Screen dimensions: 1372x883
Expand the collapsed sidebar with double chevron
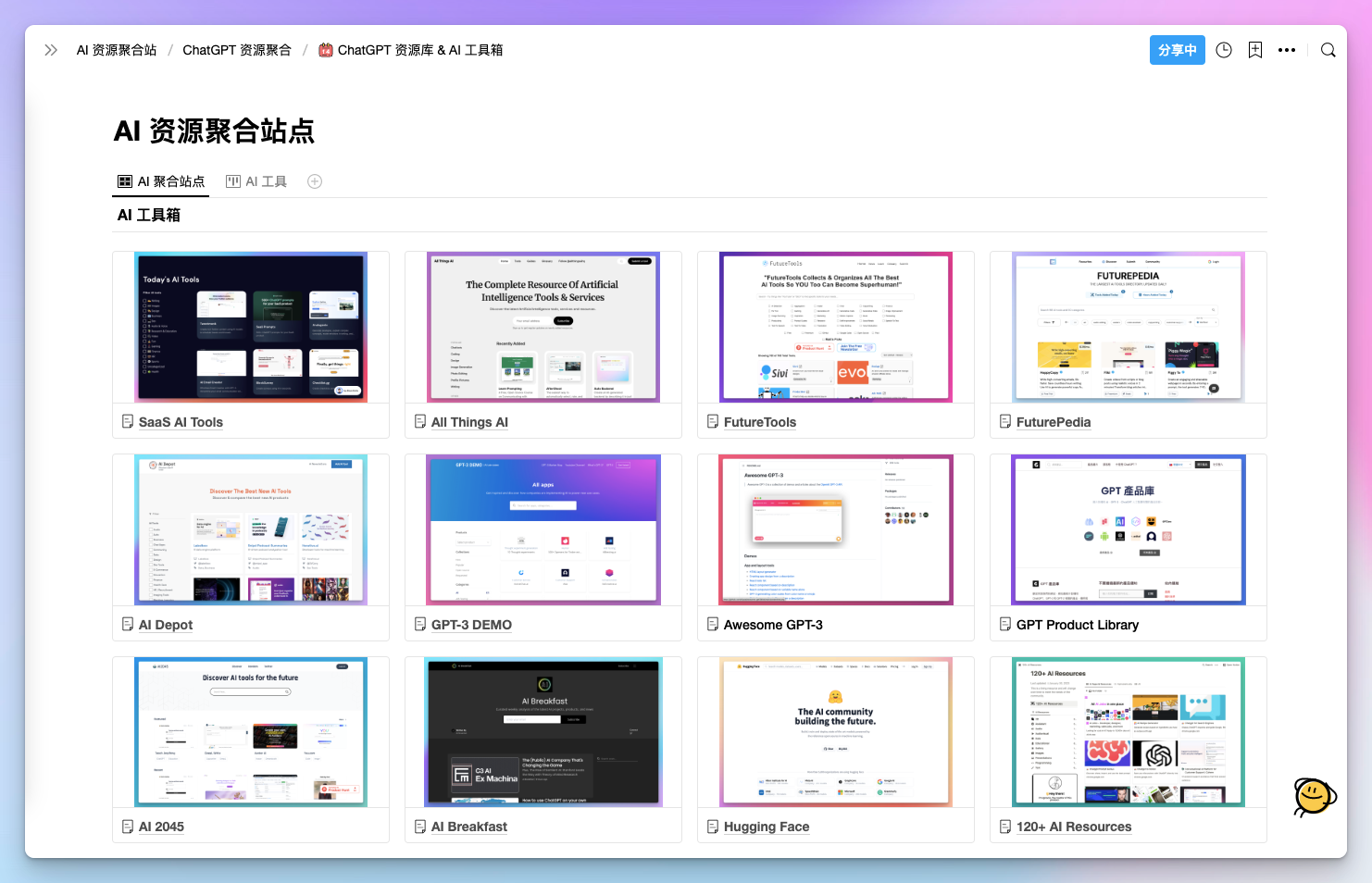click(x=50, y=50)
